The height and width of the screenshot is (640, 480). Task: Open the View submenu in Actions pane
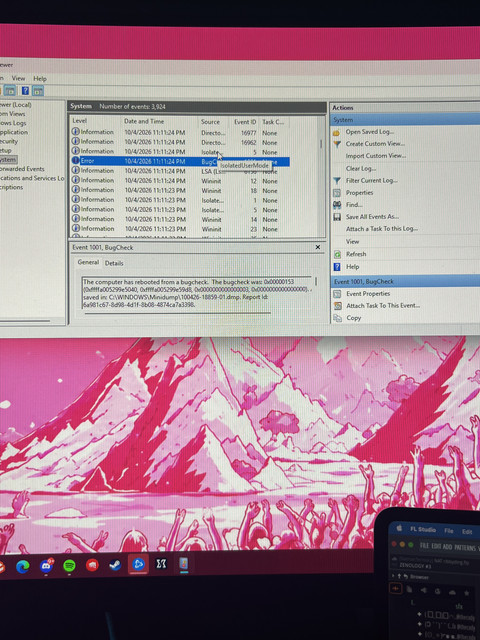click(x=353, y=242)
